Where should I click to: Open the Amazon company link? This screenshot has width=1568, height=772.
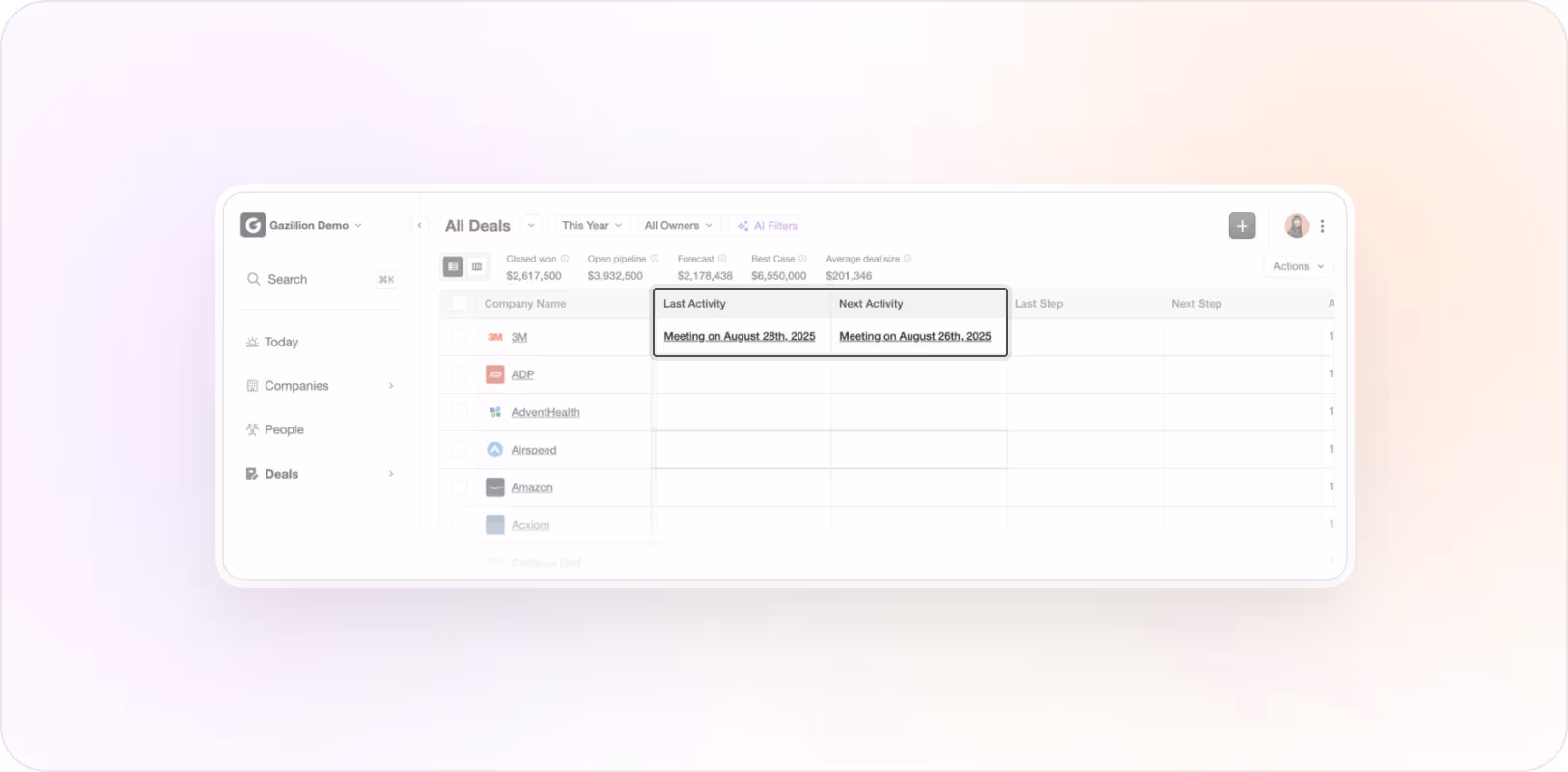click(x=532, y=487)
